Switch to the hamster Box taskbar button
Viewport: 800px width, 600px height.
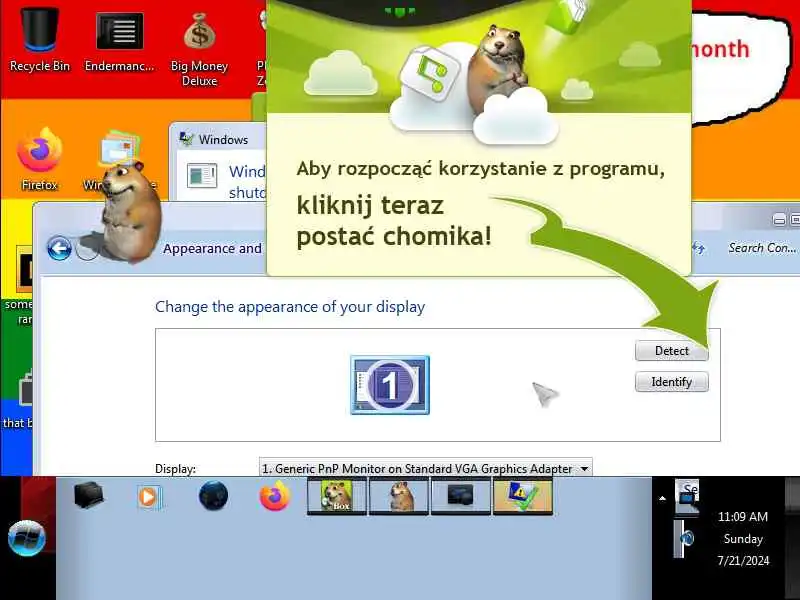[337, 496]
